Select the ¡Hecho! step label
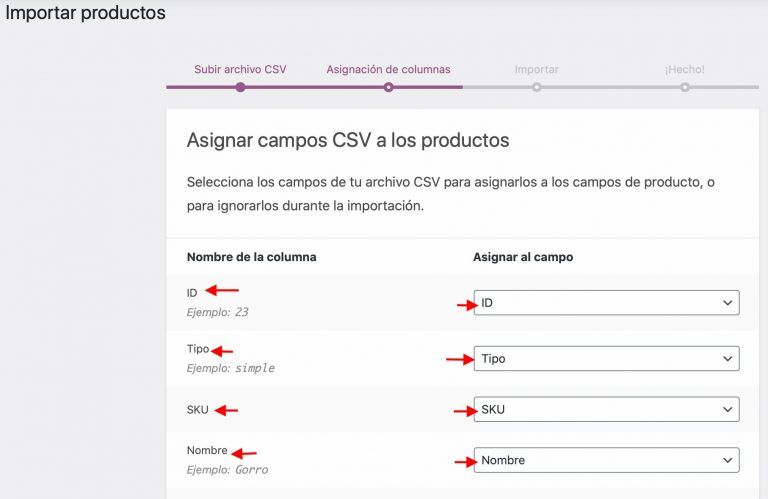This screenshot has width=768, height=499. pyautogui.click(x=685, y=70)
